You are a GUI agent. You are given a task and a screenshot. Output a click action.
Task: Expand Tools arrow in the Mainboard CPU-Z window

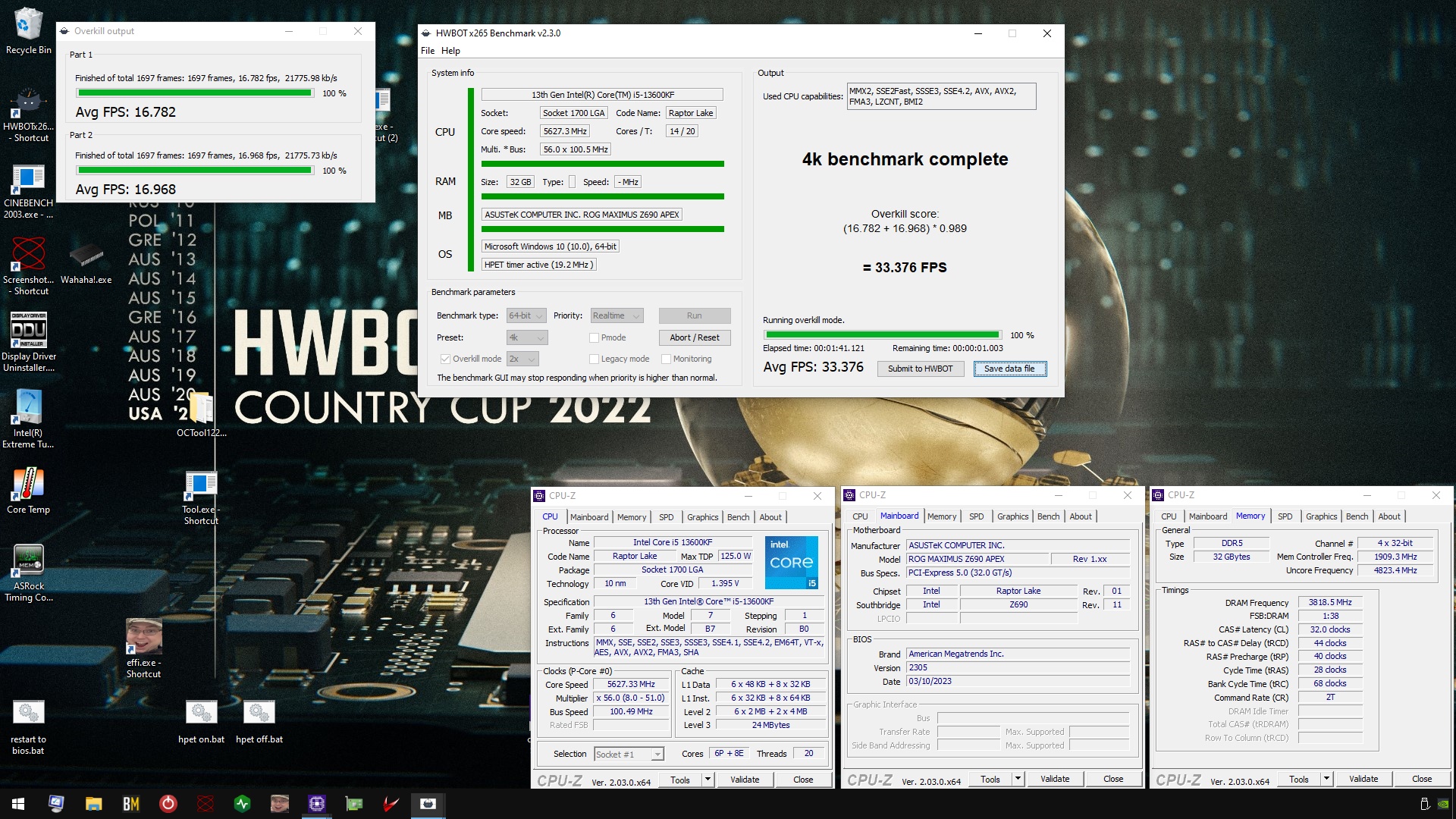1018,779
